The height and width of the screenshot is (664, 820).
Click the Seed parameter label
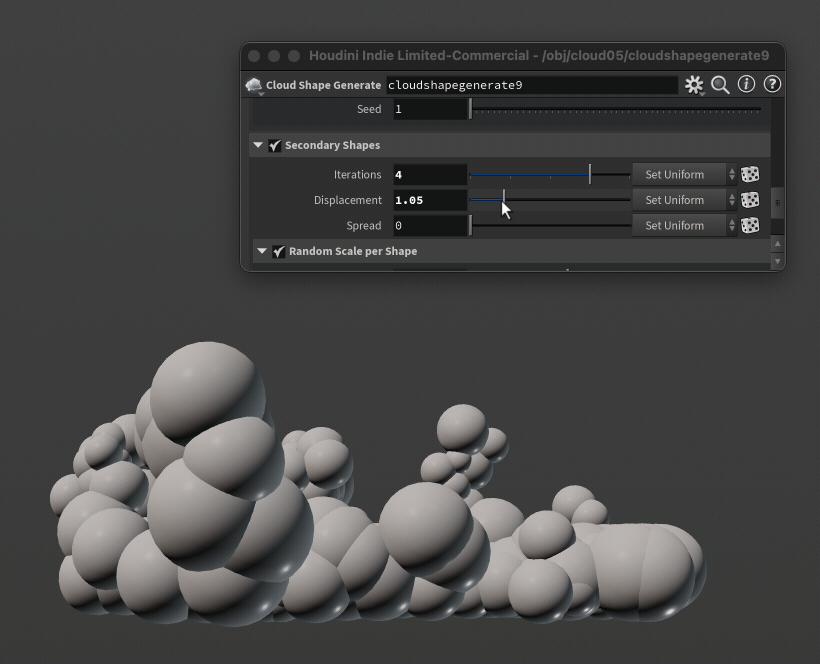tap(369, 109)
